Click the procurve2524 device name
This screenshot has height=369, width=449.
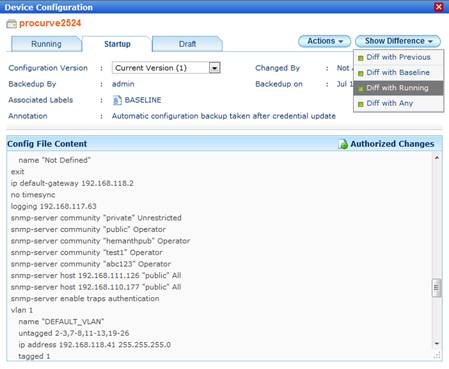(x=50, y=23)
